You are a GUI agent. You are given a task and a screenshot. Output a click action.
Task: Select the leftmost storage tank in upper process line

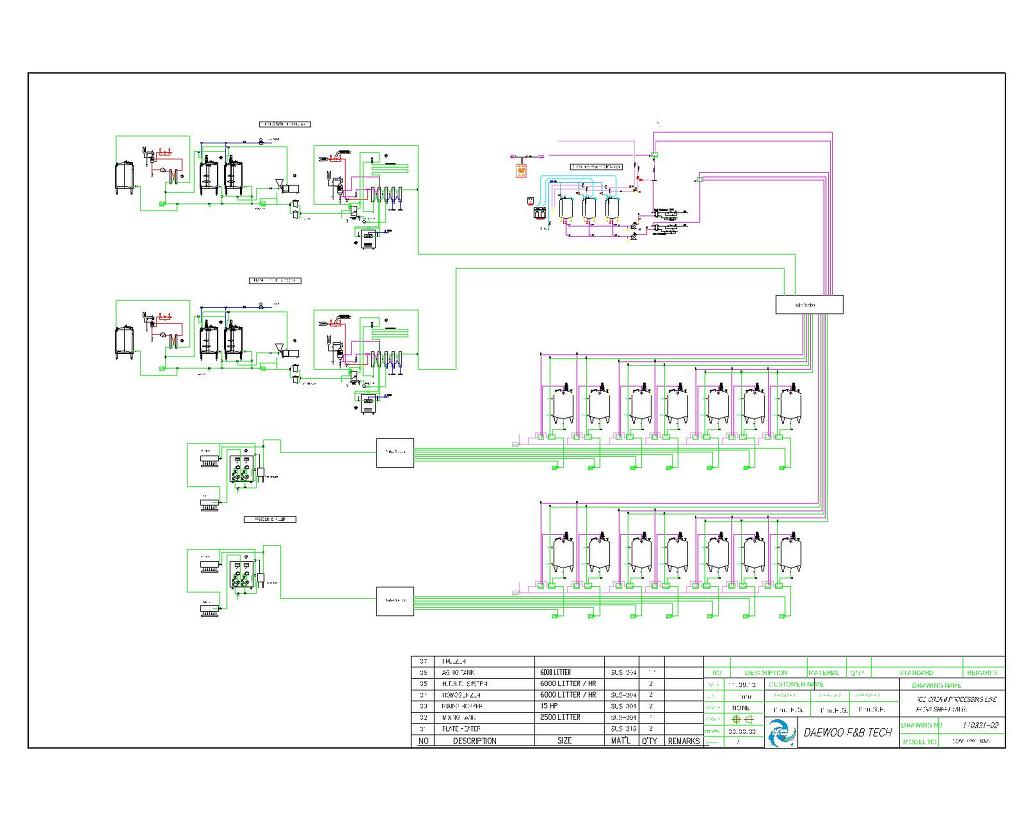click(125, 177)
